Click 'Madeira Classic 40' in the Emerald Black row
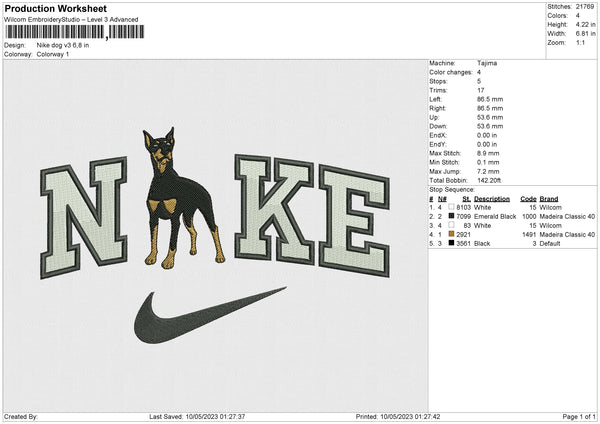 pyautogui.click(x=567, y=216)
